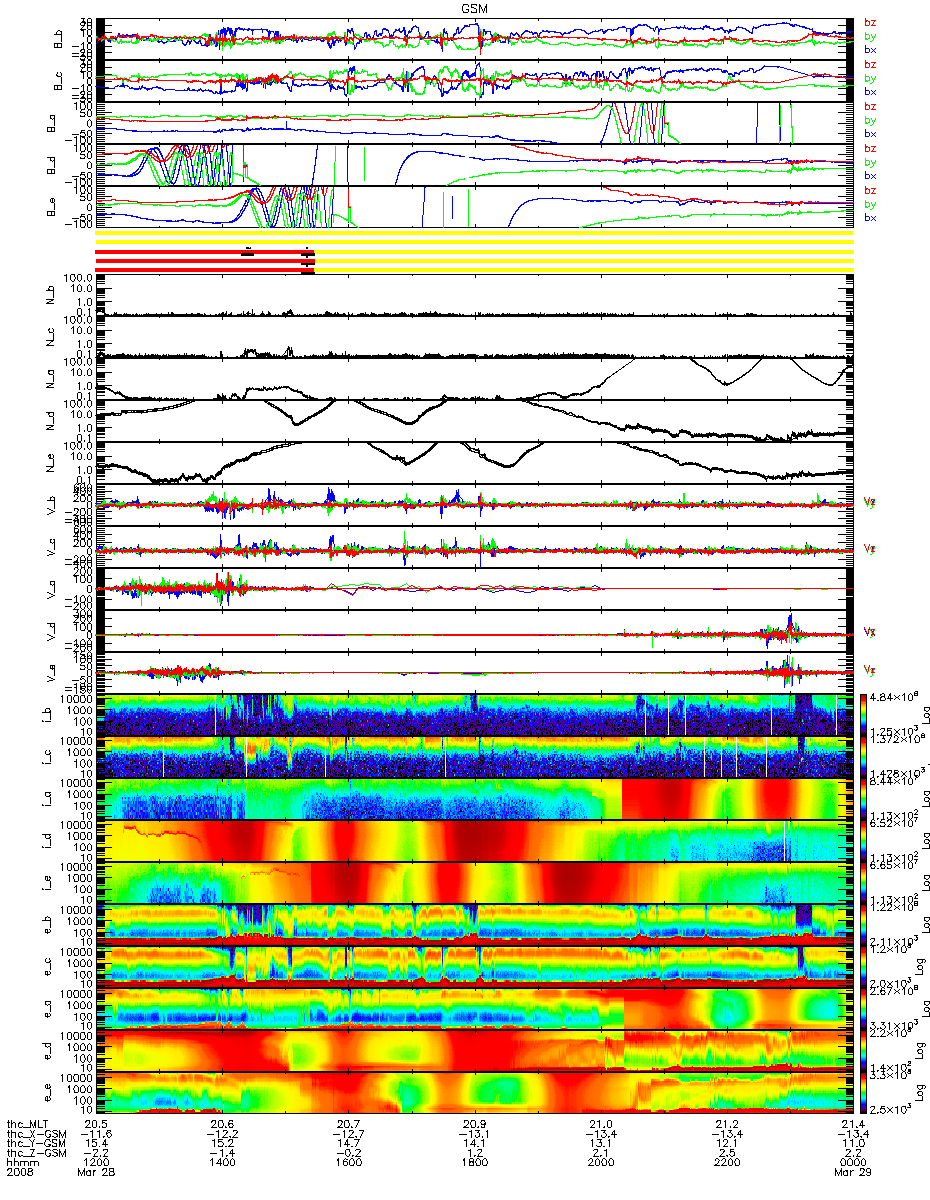Screen dimensions: 930x1200
Task: Click the i_c ion spectrogram
Action: point(475,757)
